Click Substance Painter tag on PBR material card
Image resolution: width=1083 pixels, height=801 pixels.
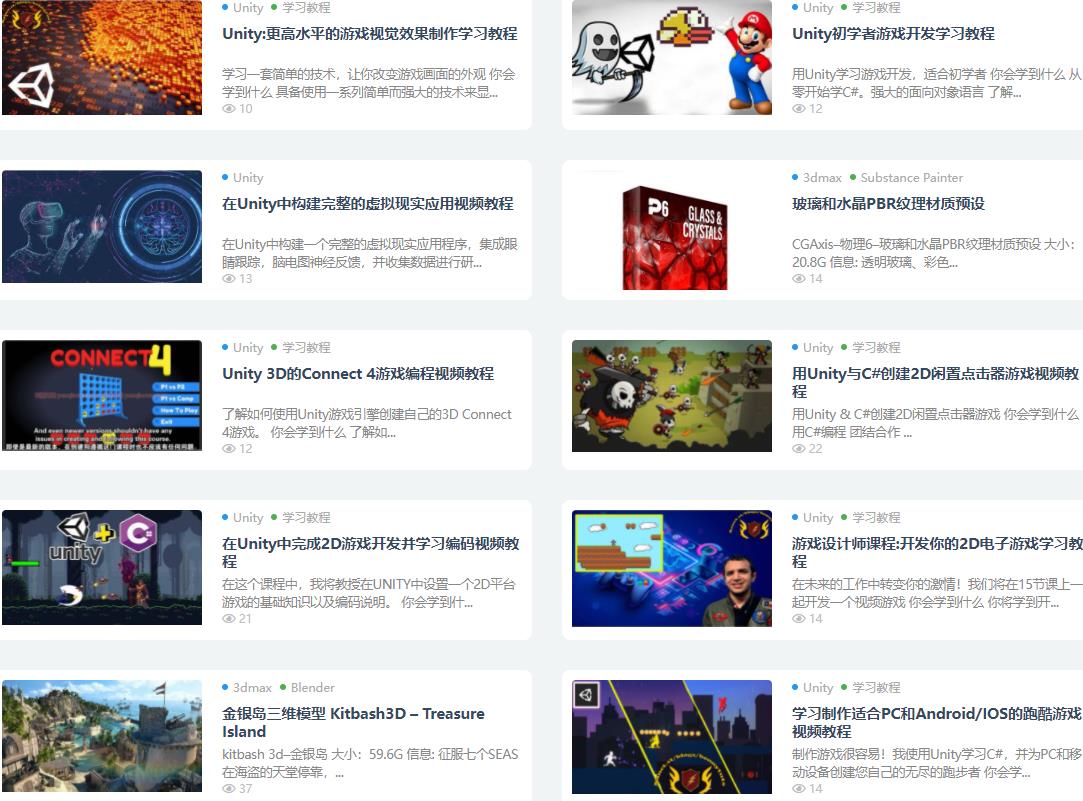tap(912, 177)
